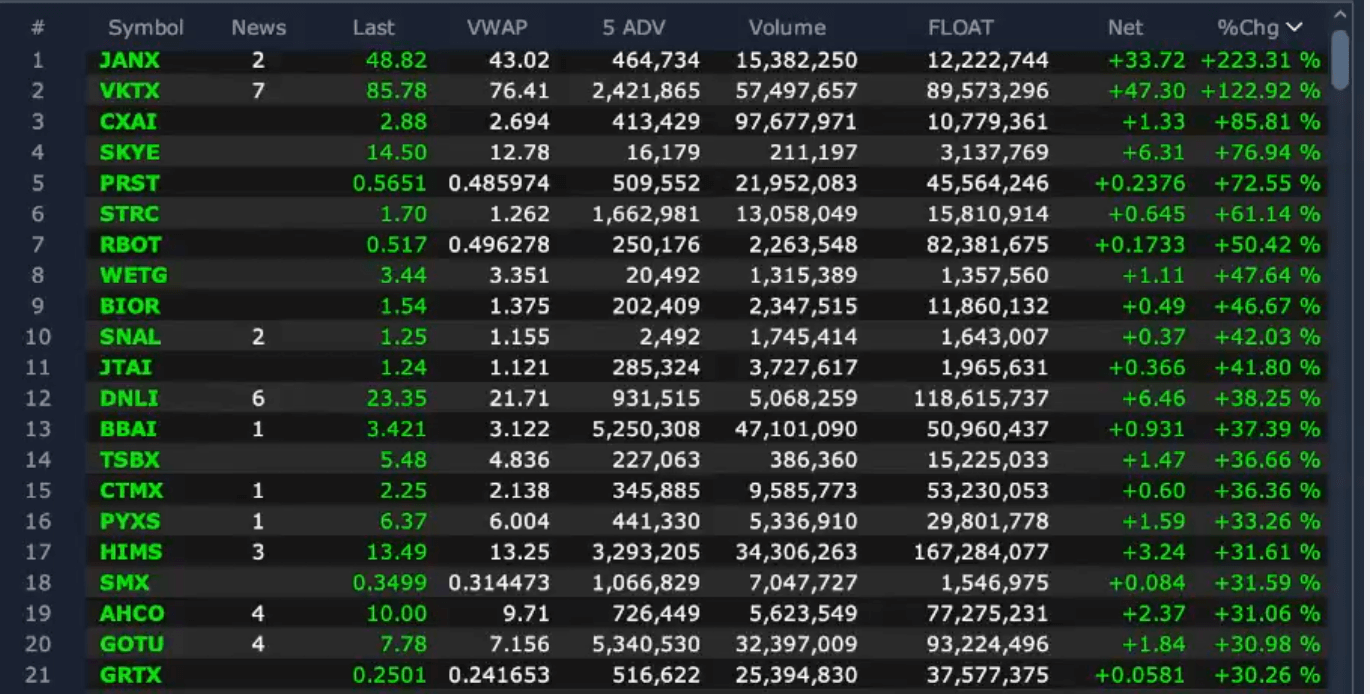Sort by the 5 ADV column header
1370x694 pixels.
pyautogui.click(x=633, y=28)
